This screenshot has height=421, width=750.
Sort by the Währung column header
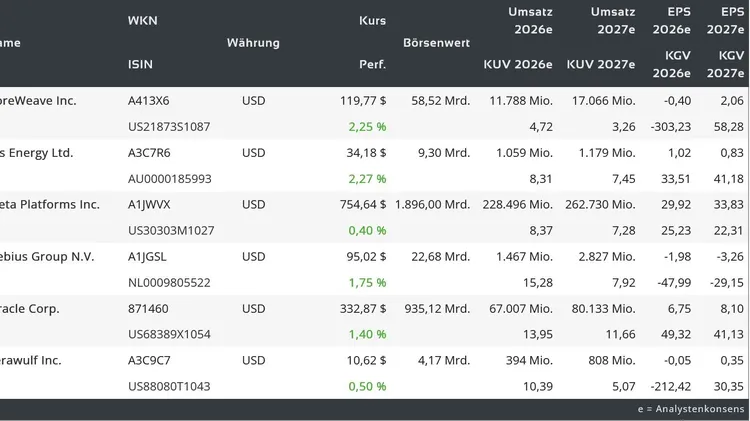pos(253,43)
